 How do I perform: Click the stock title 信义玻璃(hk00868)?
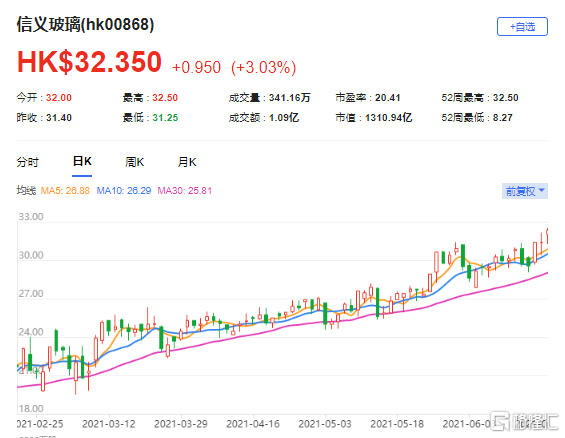click(x=85, y=24)
